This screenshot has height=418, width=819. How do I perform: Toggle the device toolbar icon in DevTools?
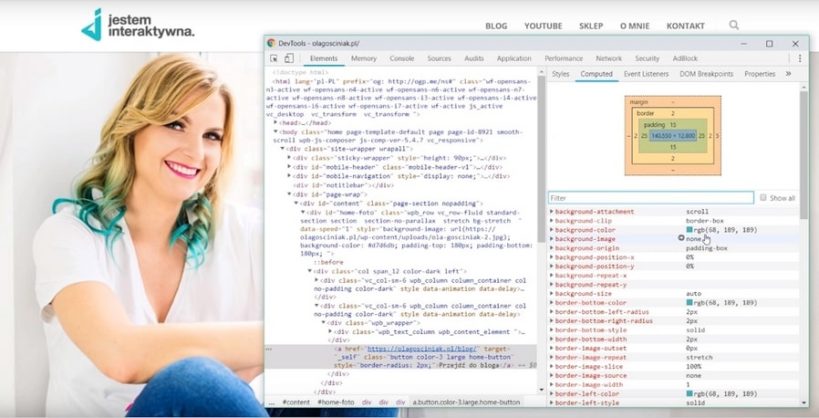[x=289, y=59]
